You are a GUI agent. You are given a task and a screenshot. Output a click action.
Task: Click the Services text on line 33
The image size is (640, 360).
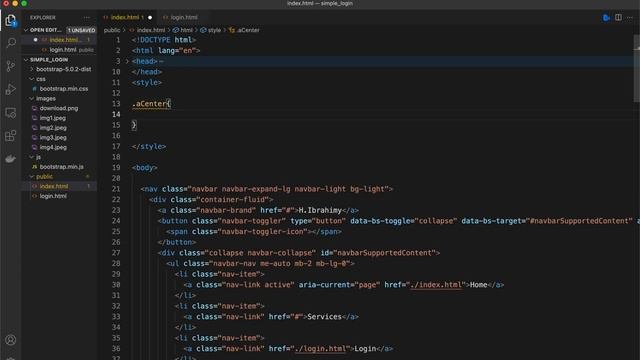pos(324,316)
